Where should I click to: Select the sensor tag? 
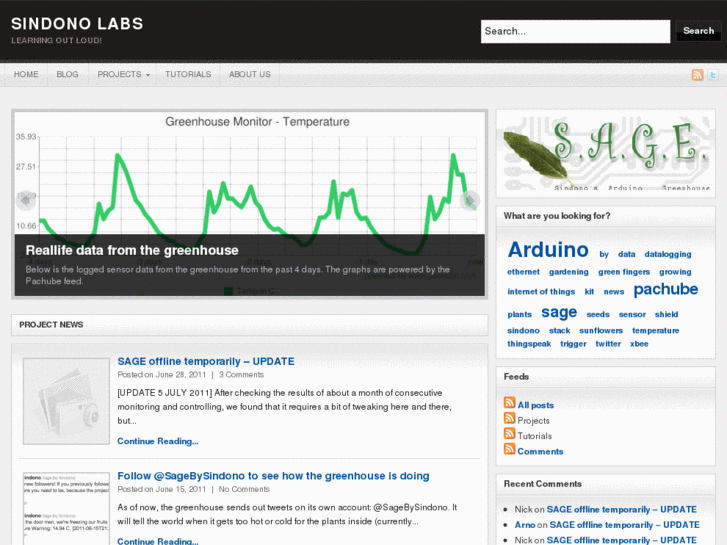coord(632,314)
